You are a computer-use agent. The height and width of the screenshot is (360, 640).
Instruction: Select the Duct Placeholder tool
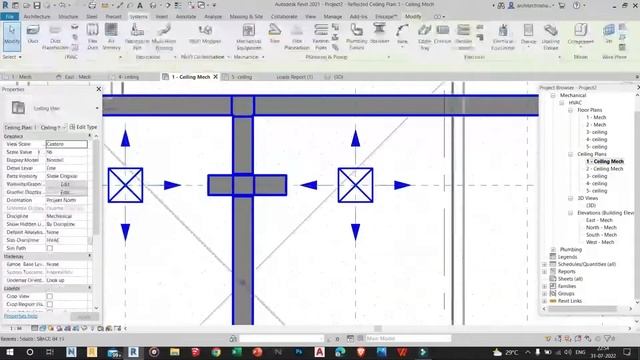(x=55, y=37)
